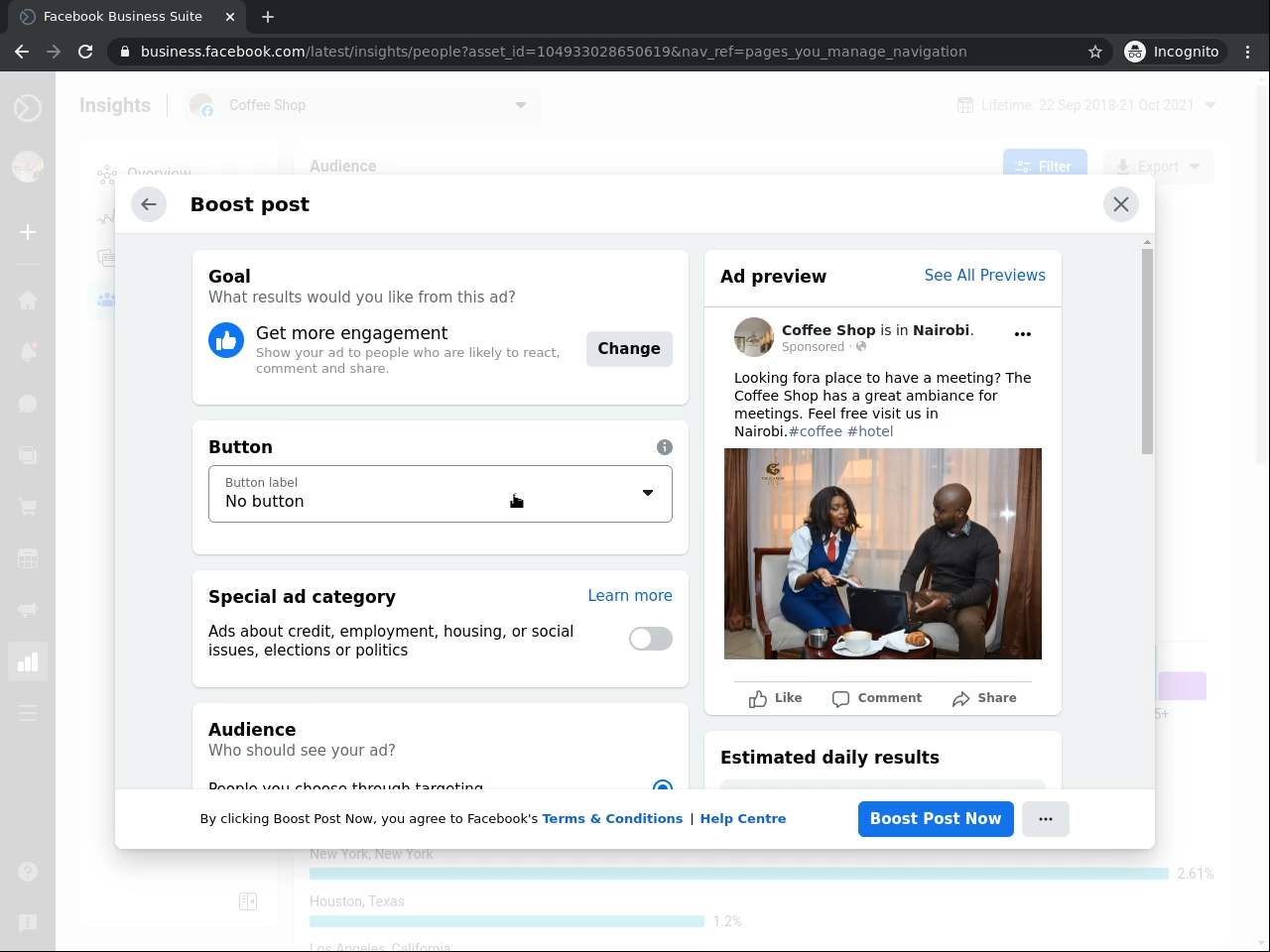Go back using the Boost post arrow
This screenshot has height=952, width=1270.
[x=149, y=204]
